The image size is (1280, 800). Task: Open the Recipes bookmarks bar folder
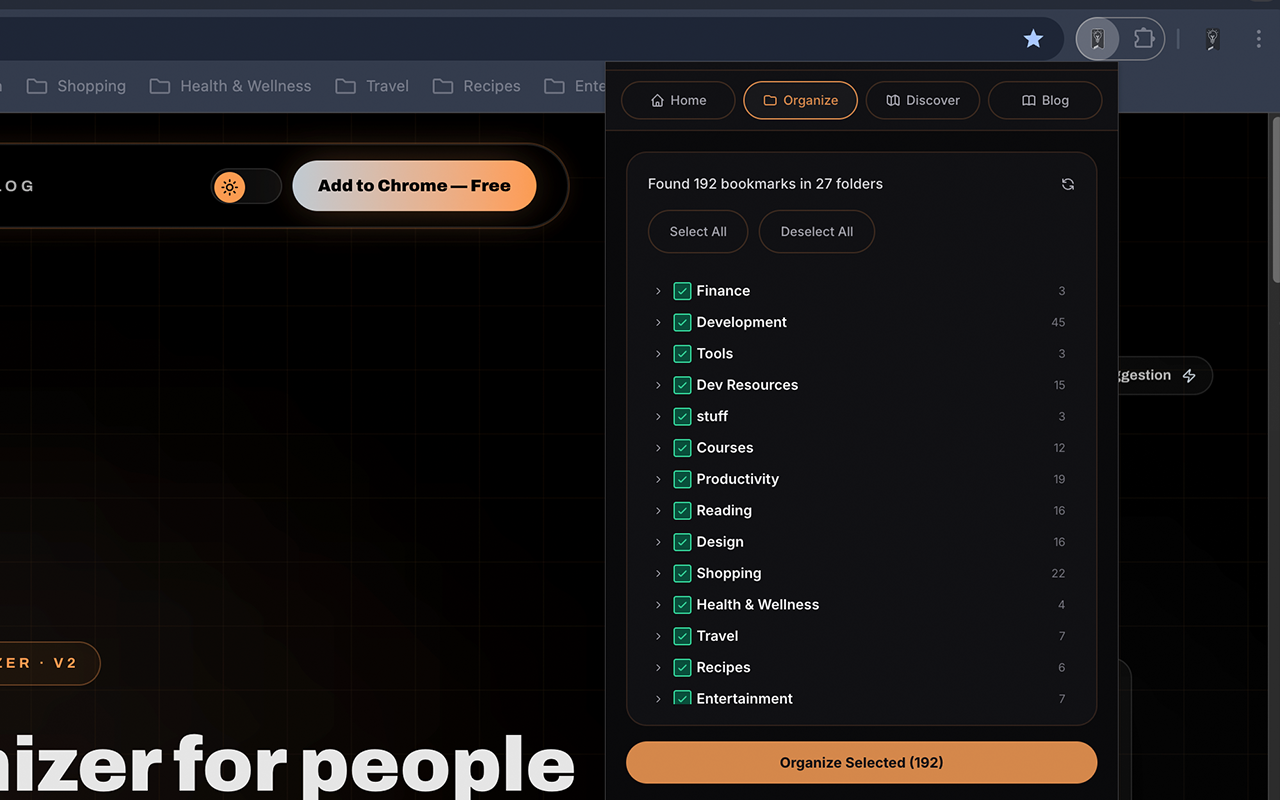(476, 86)
